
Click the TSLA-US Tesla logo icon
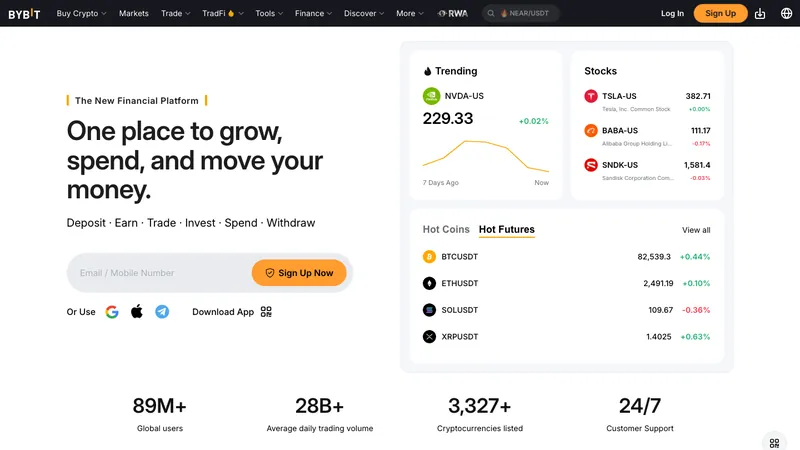pos(591,96)
